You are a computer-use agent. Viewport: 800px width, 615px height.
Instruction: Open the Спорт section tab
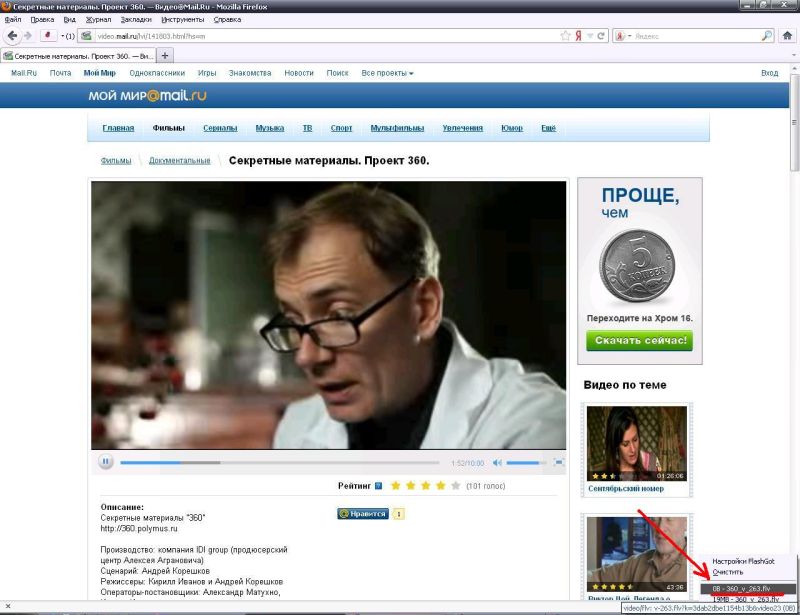[341, 128]
